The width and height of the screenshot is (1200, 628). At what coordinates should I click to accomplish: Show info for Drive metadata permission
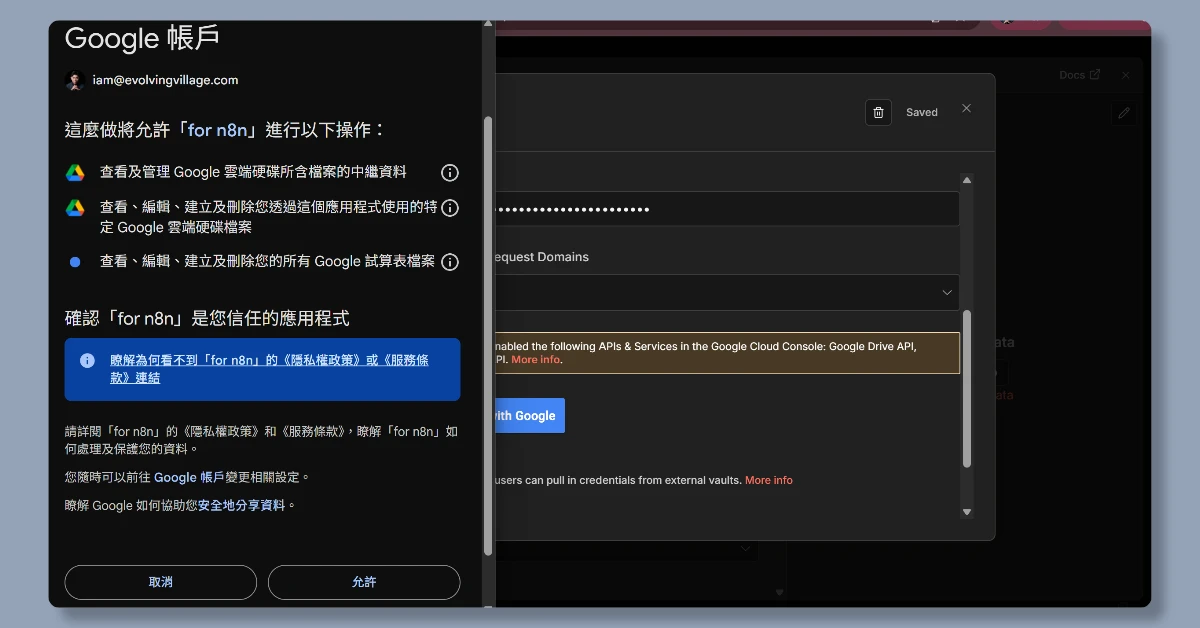point(450,173)
